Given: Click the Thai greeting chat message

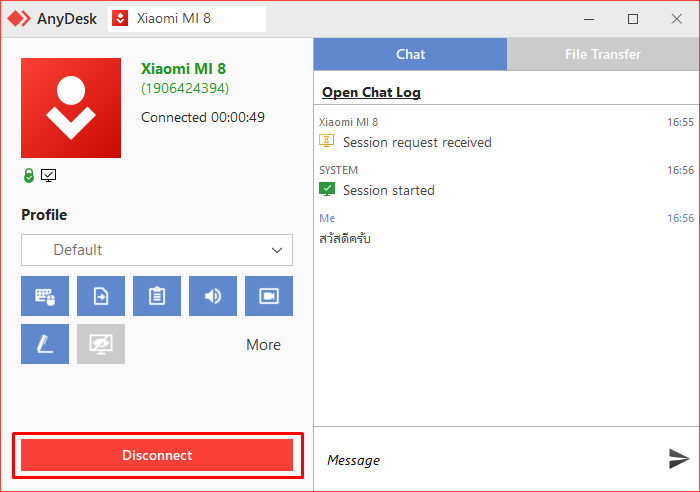Looking at the screenshot, I should click(x=345, y=238).
